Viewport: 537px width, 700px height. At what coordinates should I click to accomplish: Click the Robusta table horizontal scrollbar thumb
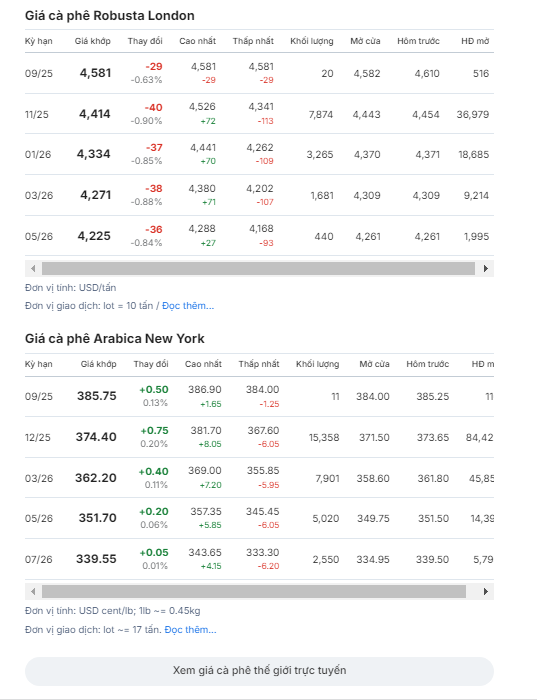click(x=258, y=268)
